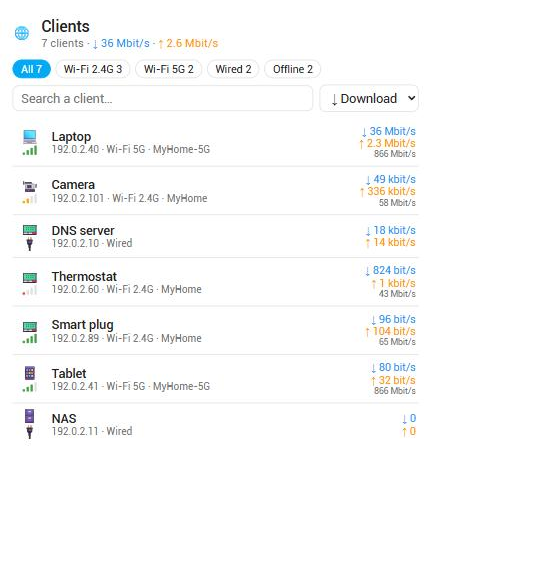The image size is (540, 580).
Task: Click the Tablet signal strength bars
Action: tap(30, 388)
